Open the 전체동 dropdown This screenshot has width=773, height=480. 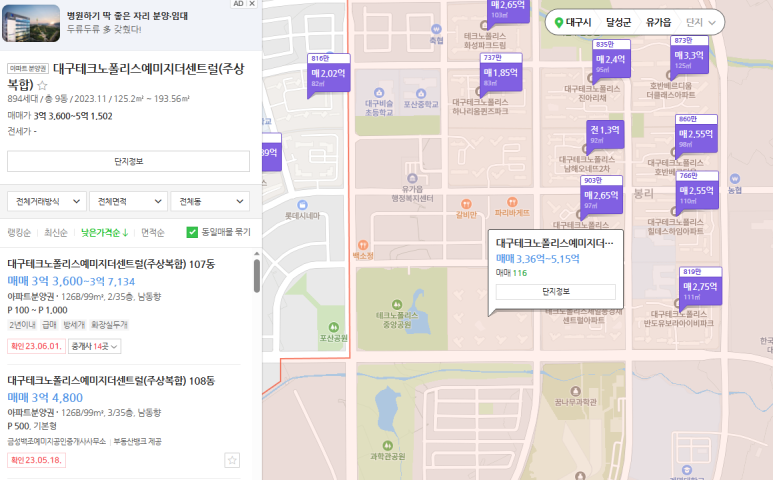pos(210,202)
